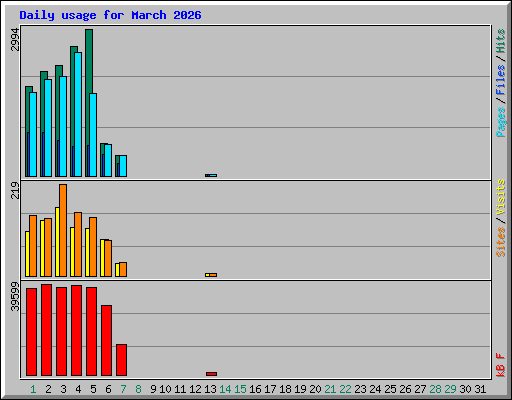Viewport: 512px width, 400px height.
Task: Click the red 'KB F' legend label
Action: click(501, 365)
